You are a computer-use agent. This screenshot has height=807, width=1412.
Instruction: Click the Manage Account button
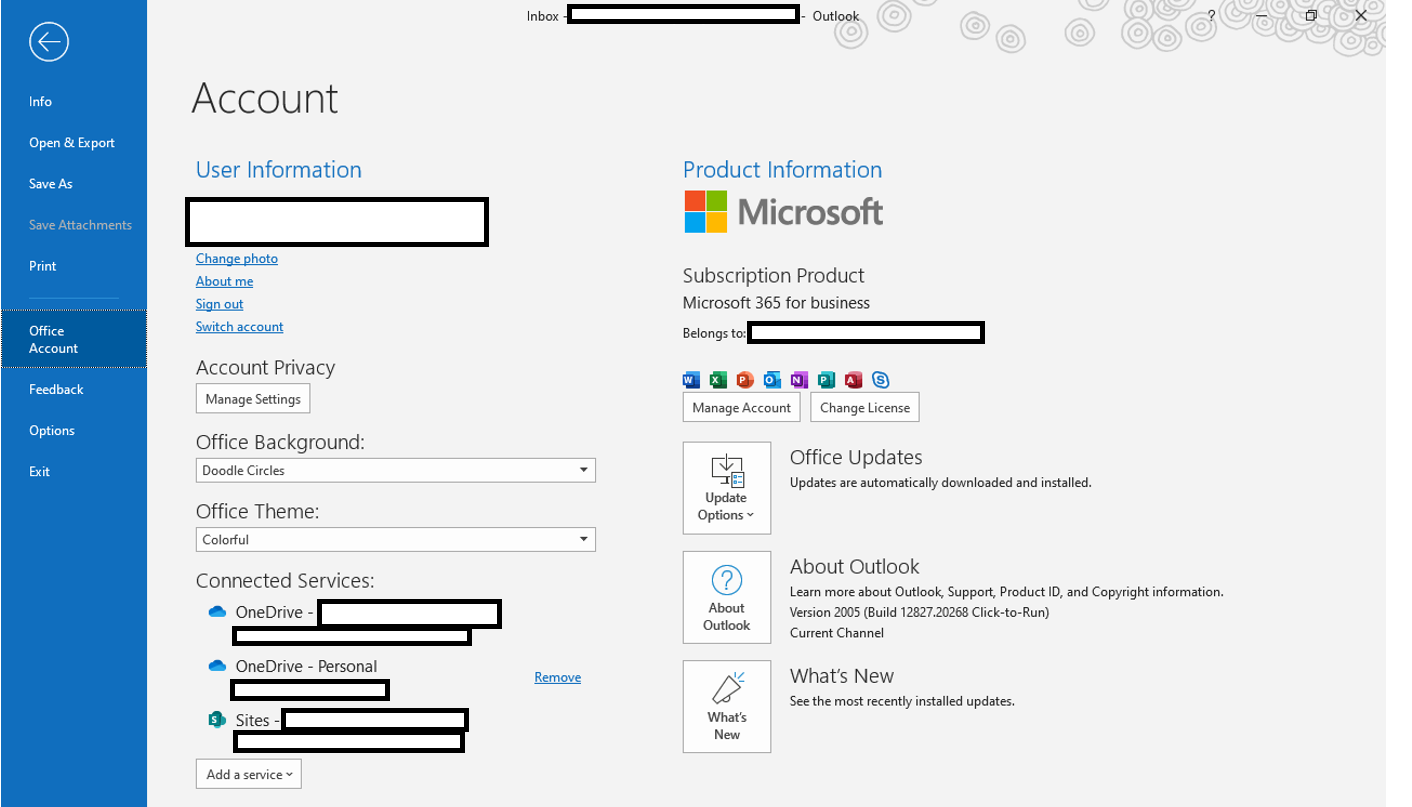click(x=742, y=408)
